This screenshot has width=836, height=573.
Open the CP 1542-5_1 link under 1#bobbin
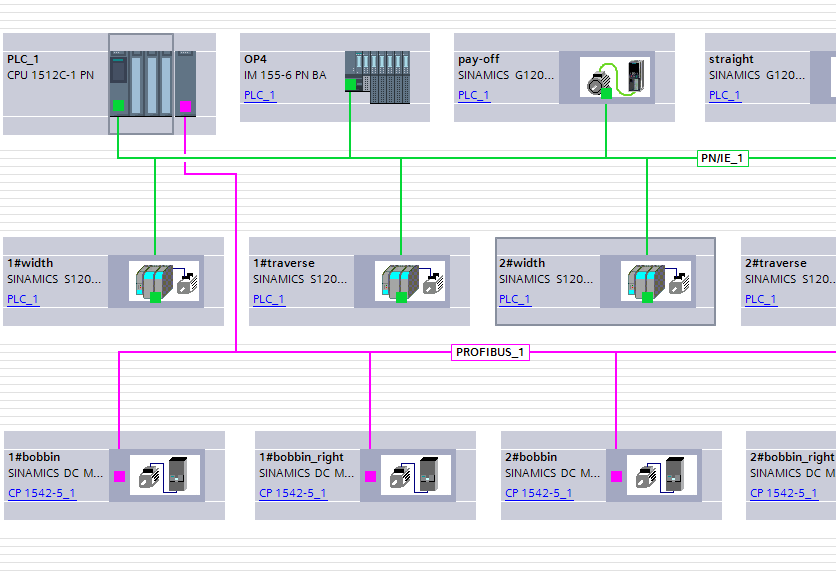42,493
